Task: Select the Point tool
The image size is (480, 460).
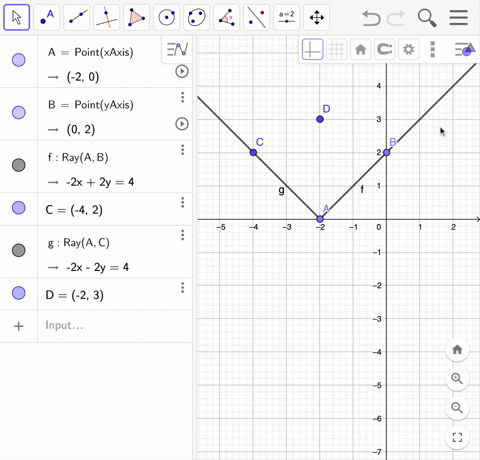Action: pyautogui.click(x=47, y=17)
